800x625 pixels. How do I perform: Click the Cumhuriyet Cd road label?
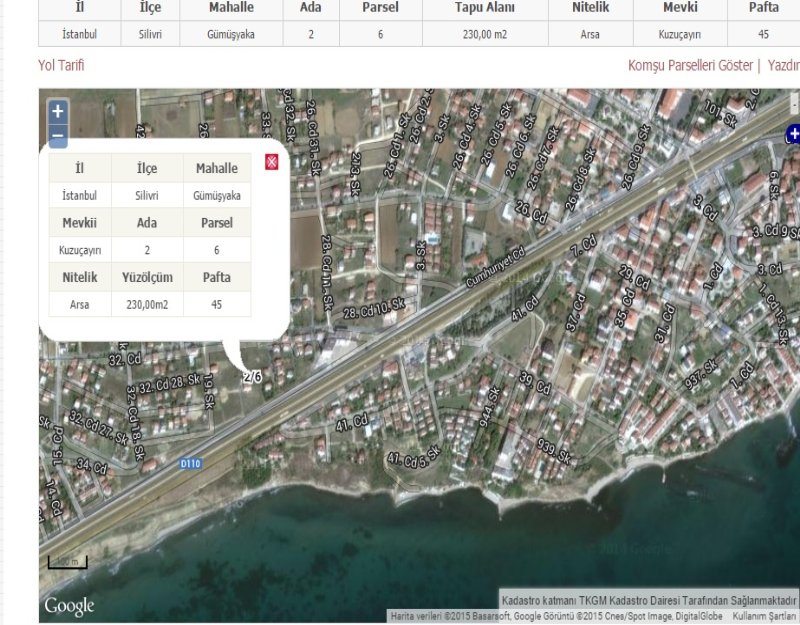coord(496,268)
